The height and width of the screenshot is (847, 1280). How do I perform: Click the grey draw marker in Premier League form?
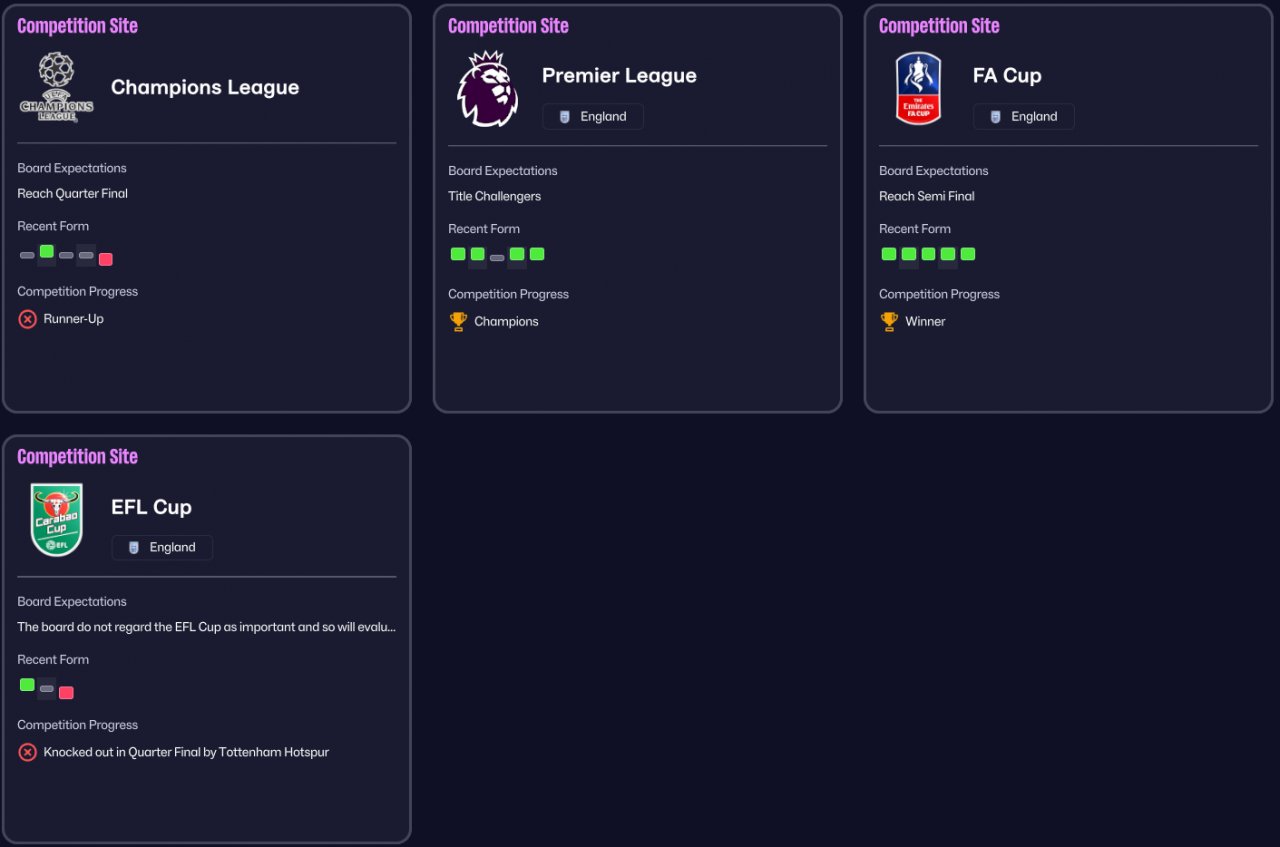497,258
